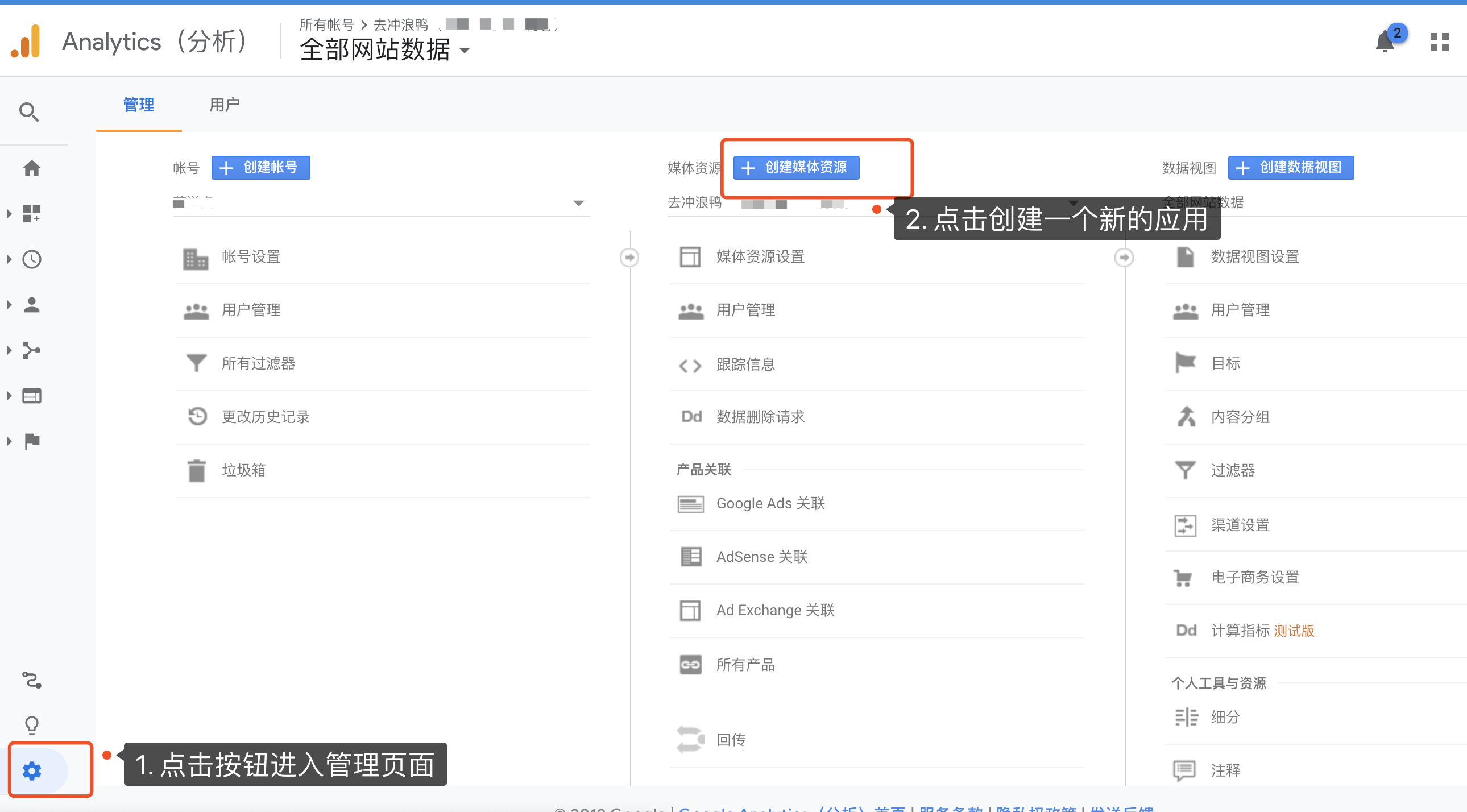Click the 创建媒体资源 button
This screenshot has width=1467, height=812.
pyautogui.click(x=796, y=167)
